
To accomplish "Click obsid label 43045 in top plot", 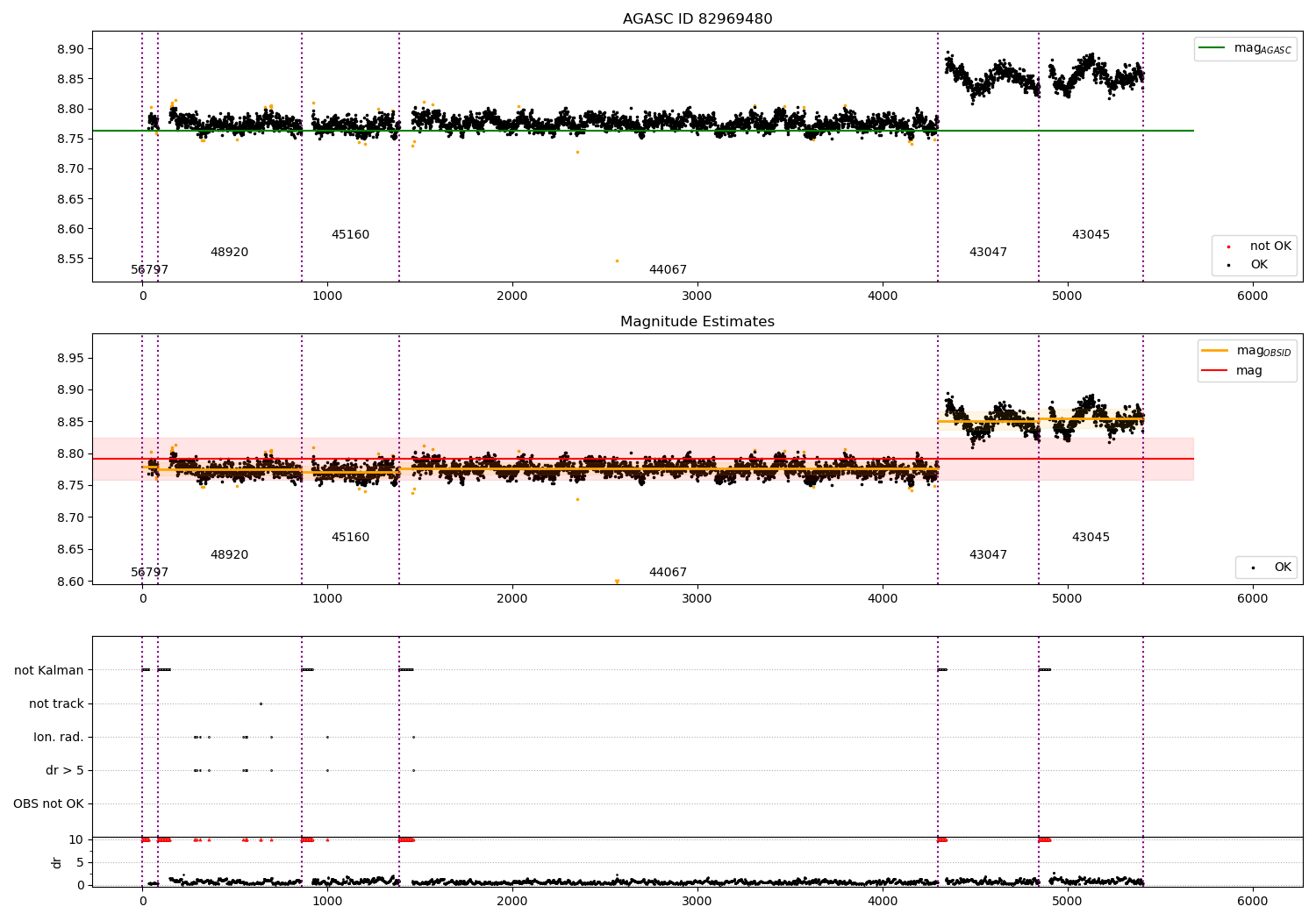I will click(1091, 235).
